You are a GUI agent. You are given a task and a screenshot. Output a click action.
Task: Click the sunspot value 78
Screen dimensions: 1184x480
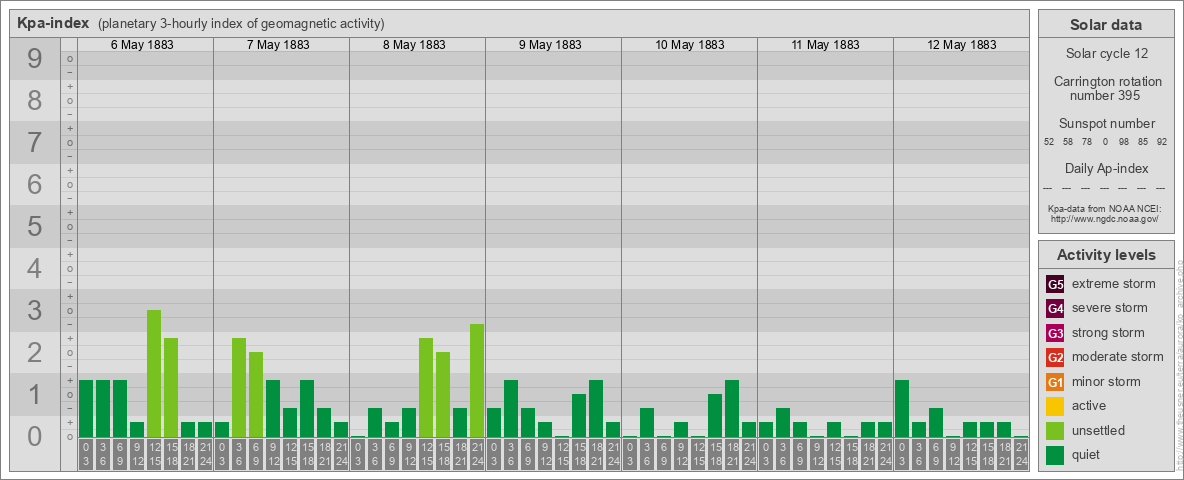click(x=1087, y=142)
